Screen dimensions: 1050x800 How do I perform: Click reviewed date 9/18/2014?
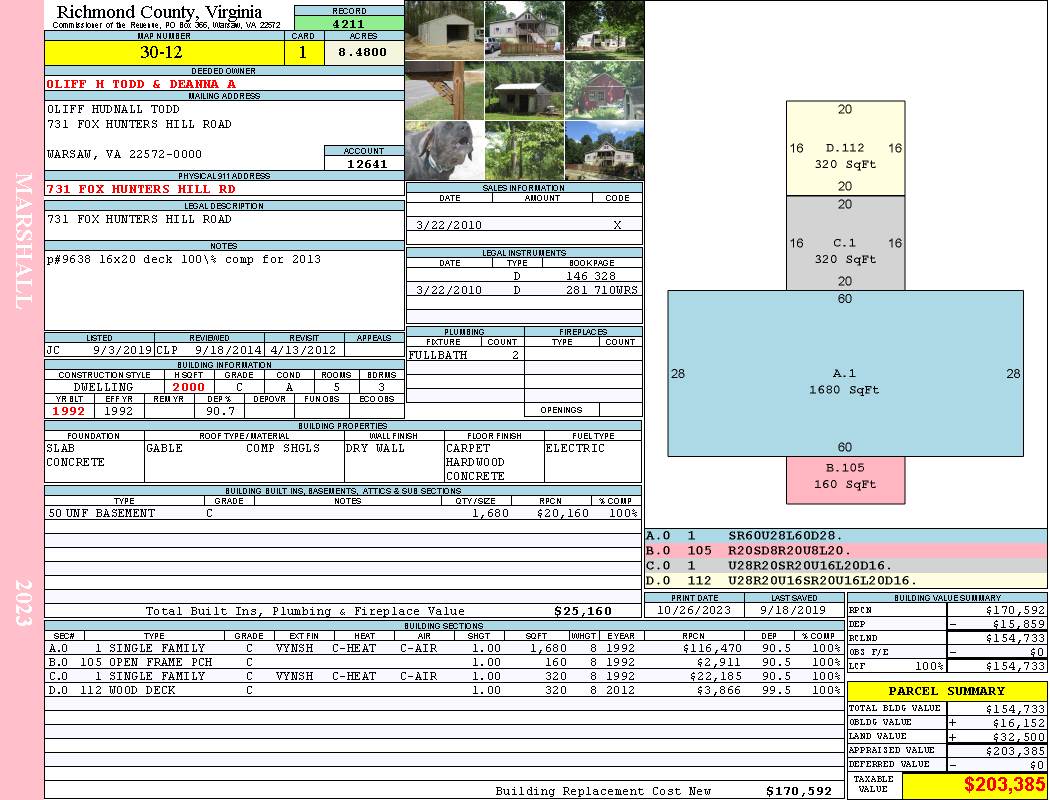click(228, 349)
